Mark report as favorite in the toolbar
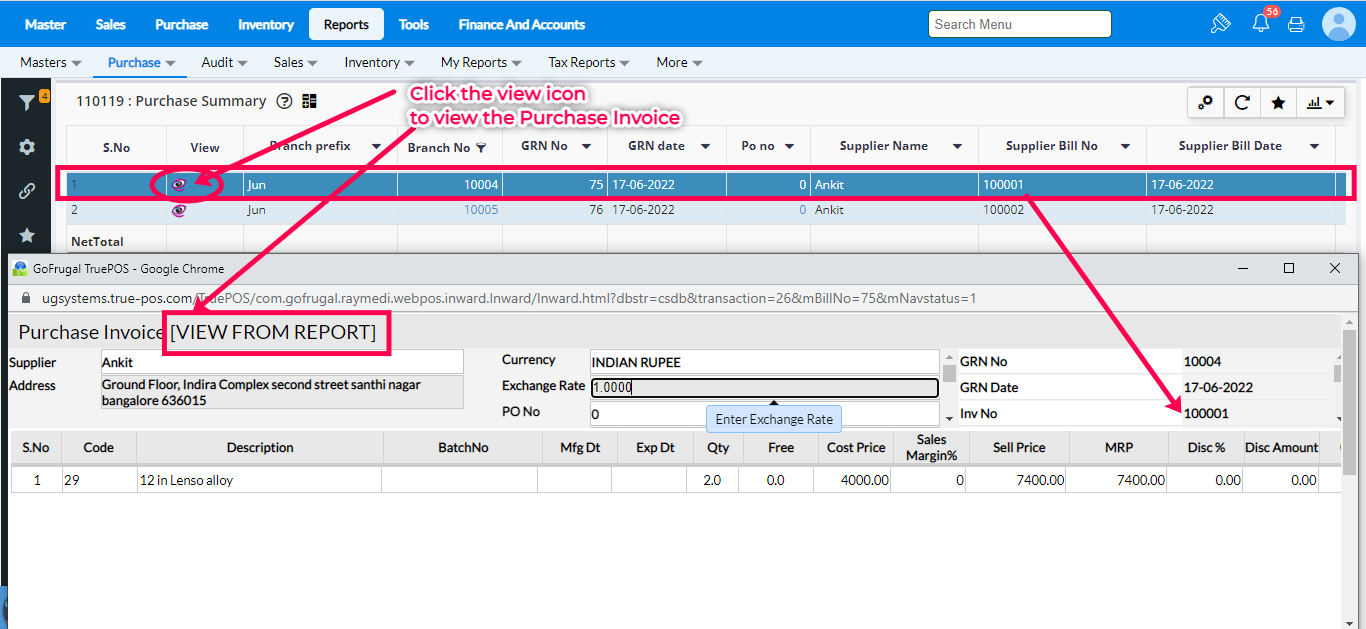The image size is (1366, 629). [1278, 102]
